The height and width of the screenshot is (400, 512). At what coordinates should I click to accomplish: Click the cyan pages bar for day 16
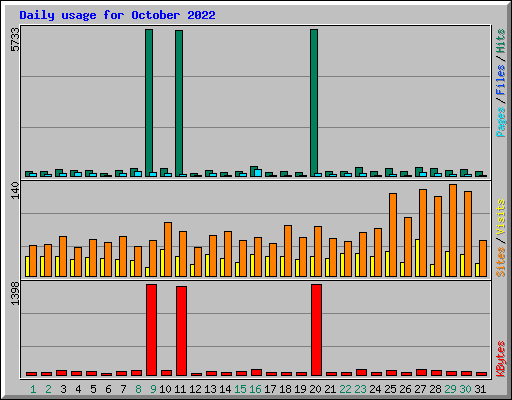pos(258,173)
